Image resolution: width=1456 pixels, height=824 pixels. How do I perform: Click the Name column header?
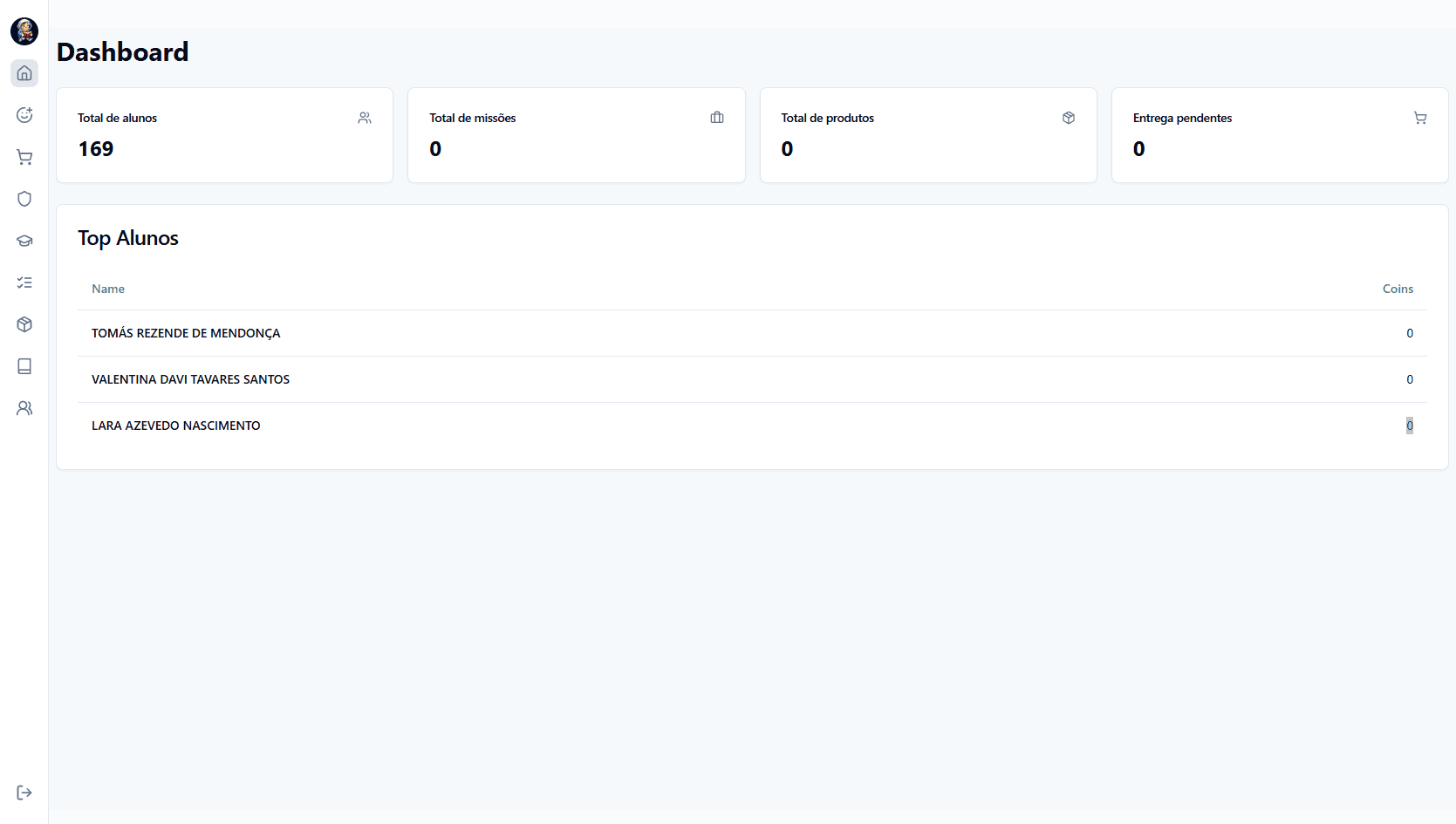[x=108, y=289]
